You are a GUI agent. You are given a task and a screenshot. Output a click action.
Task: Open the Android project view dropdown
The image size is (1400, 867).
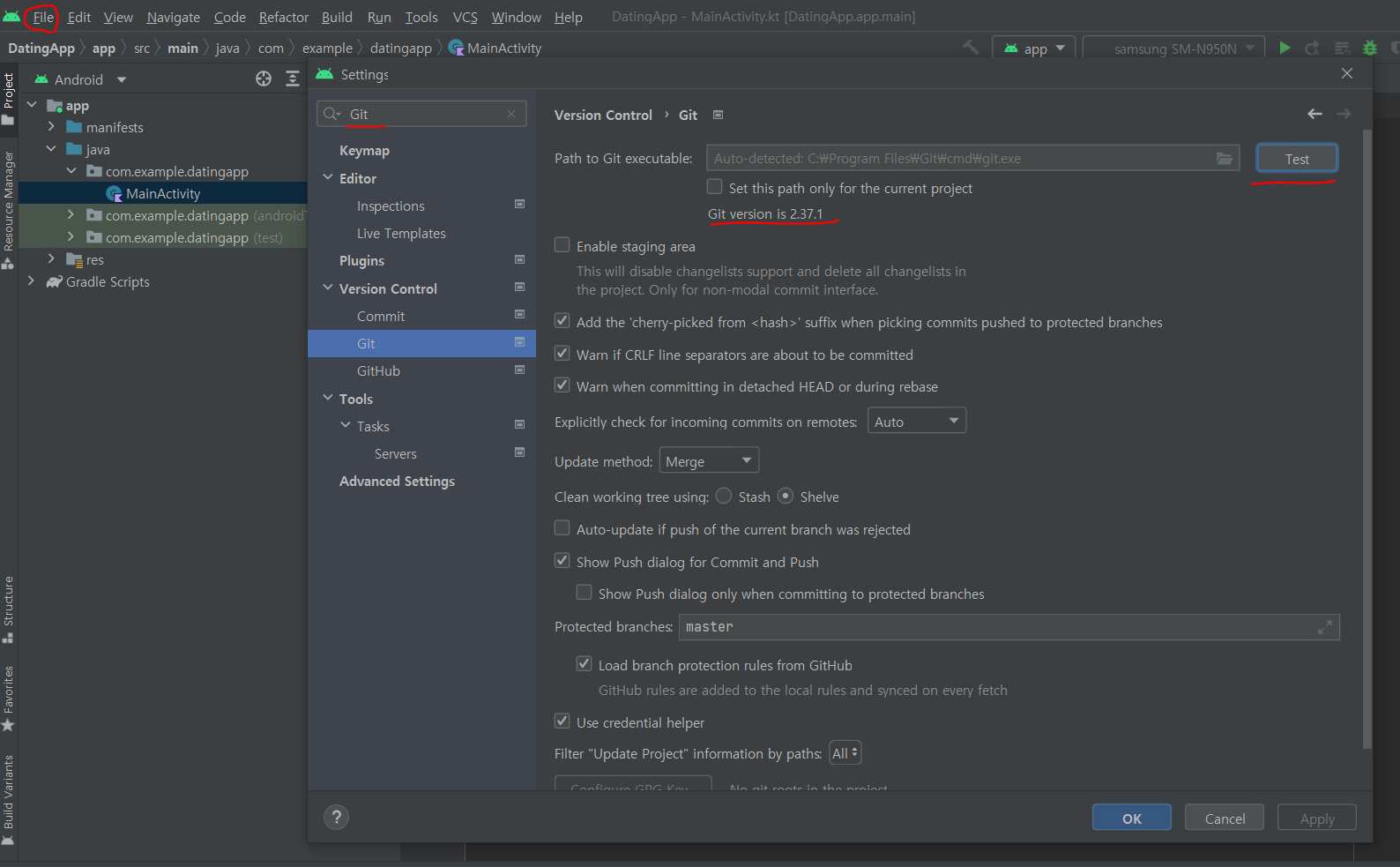click(x=80, y=79)
